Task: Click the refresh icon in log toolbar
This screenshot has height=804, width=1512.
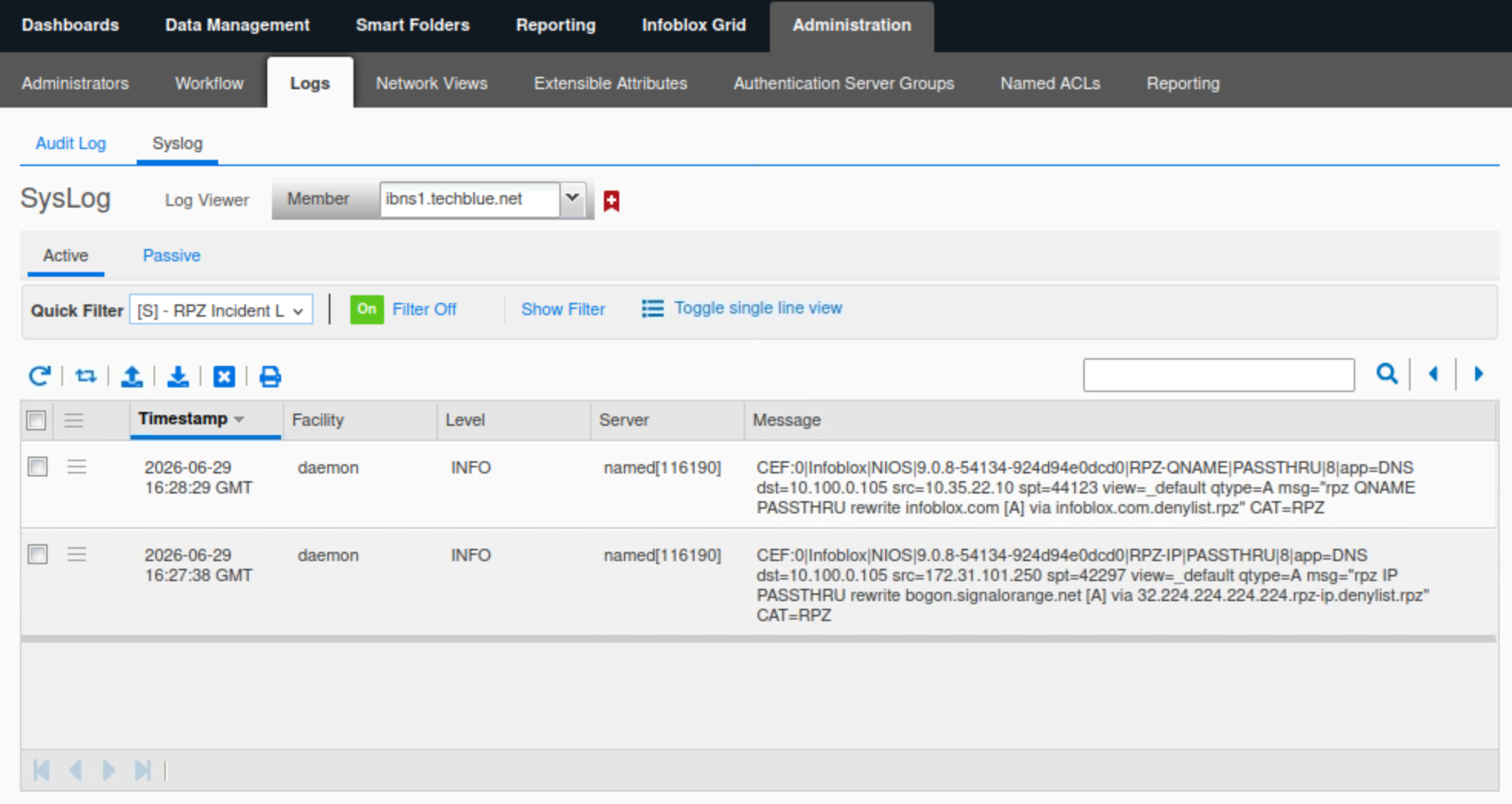Action: 39,376
